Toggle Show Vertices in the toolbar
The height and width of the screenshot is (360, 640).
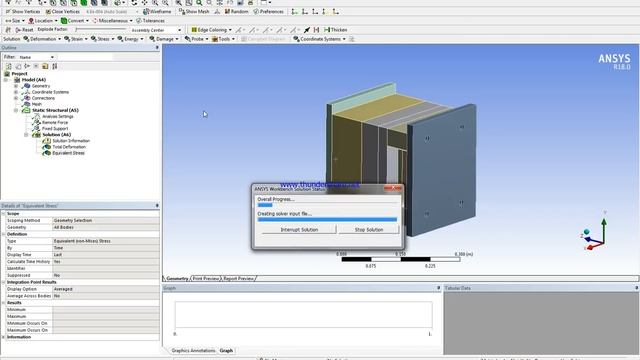pos(23,12)
